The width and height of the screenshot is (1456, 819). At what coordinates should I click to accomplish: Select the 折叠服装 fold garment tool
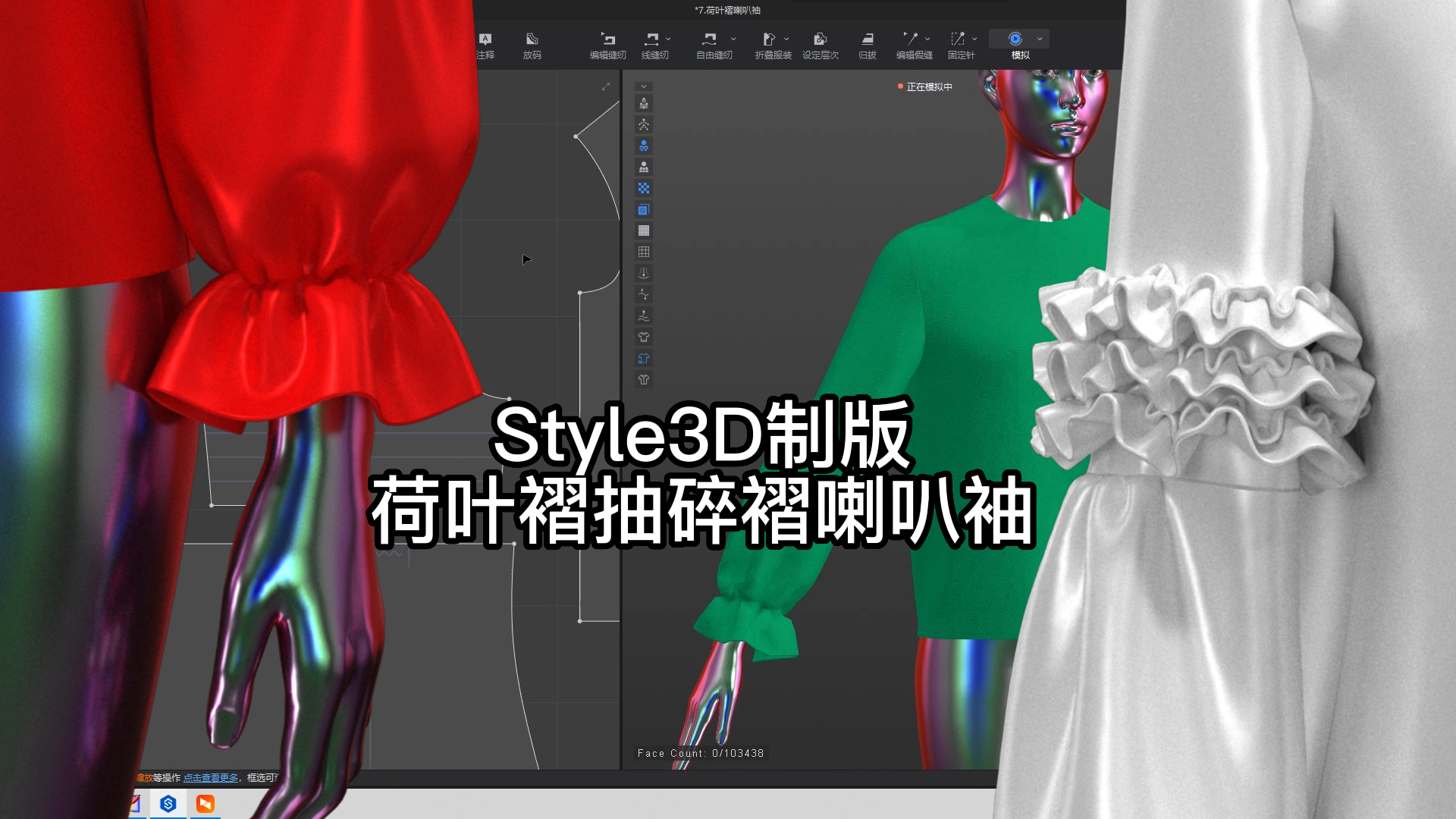pos(772,45)
